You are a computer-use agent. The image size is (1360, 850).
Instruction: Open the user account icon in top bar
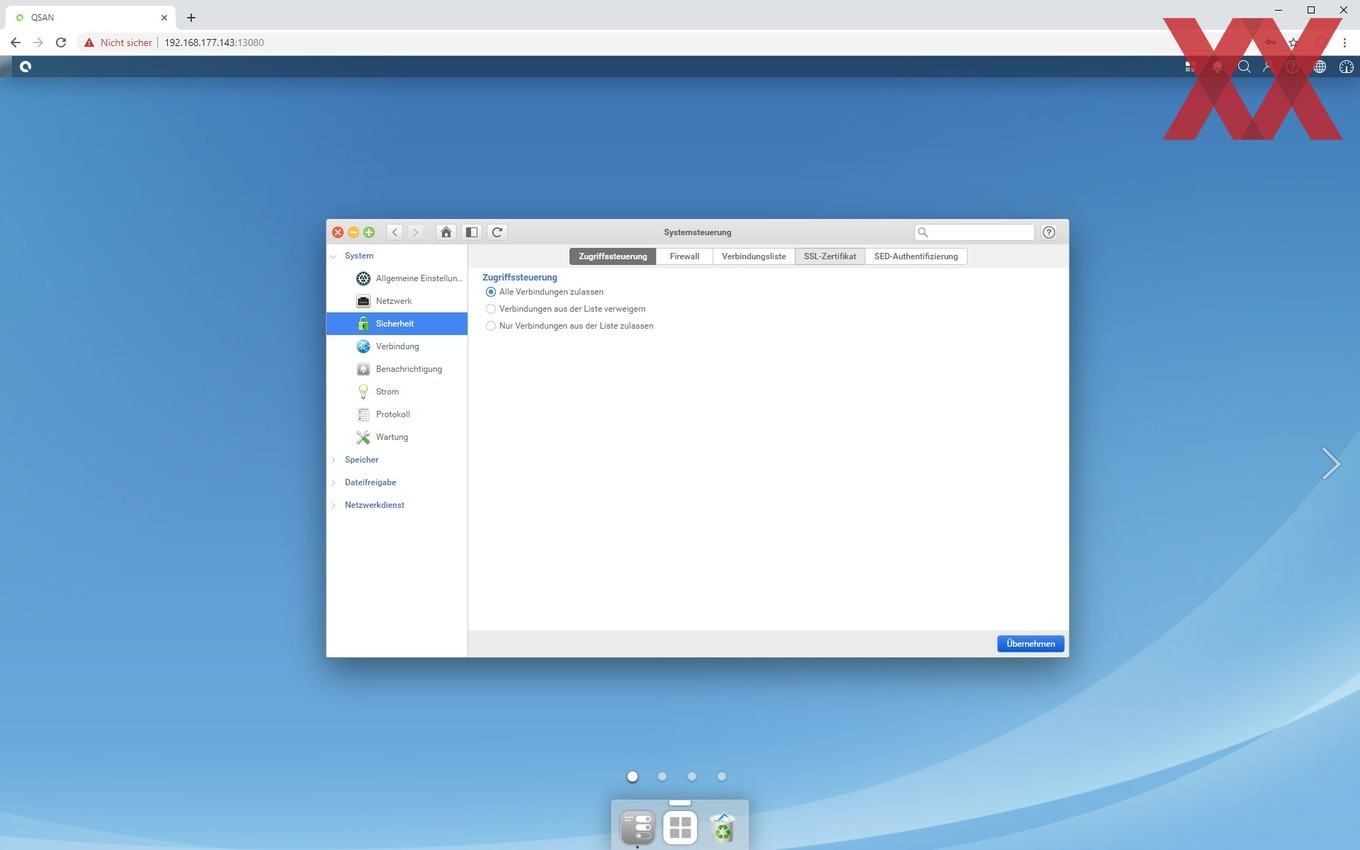(x=1268, y=67)
